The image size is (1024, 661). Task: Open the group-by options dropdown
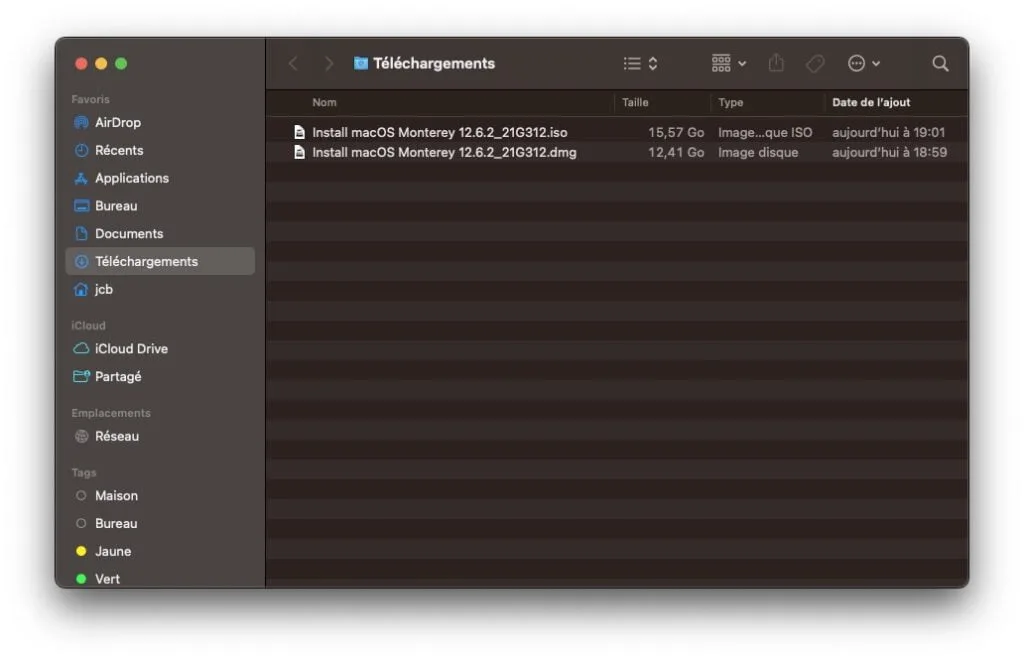(728, 63)
